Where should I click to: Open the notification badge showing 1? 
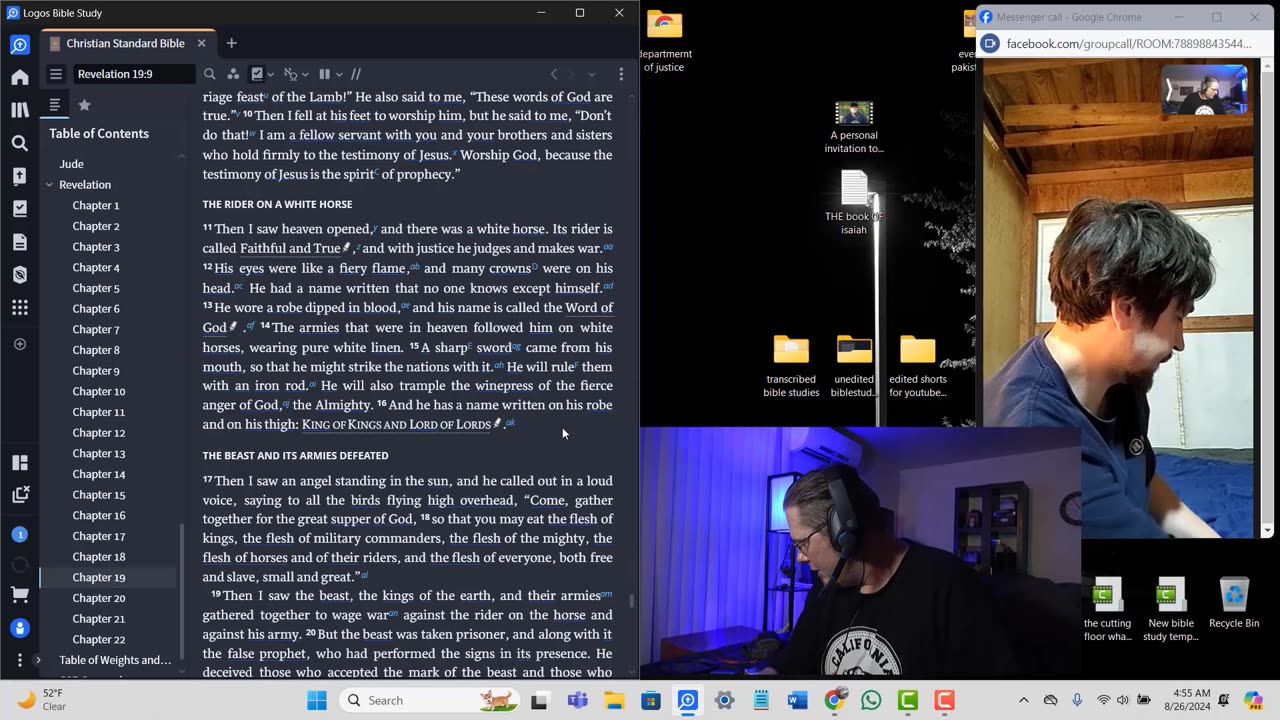(19, 535)
